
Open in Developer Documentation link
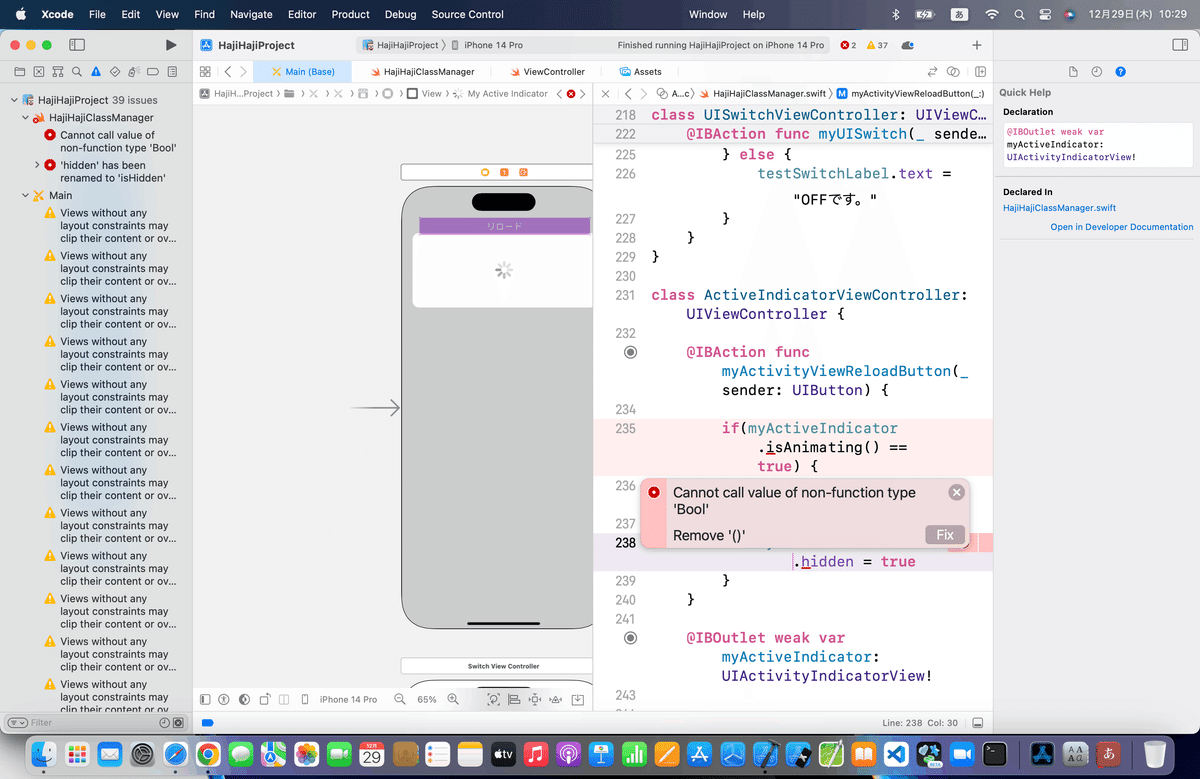pos(1121,227)
